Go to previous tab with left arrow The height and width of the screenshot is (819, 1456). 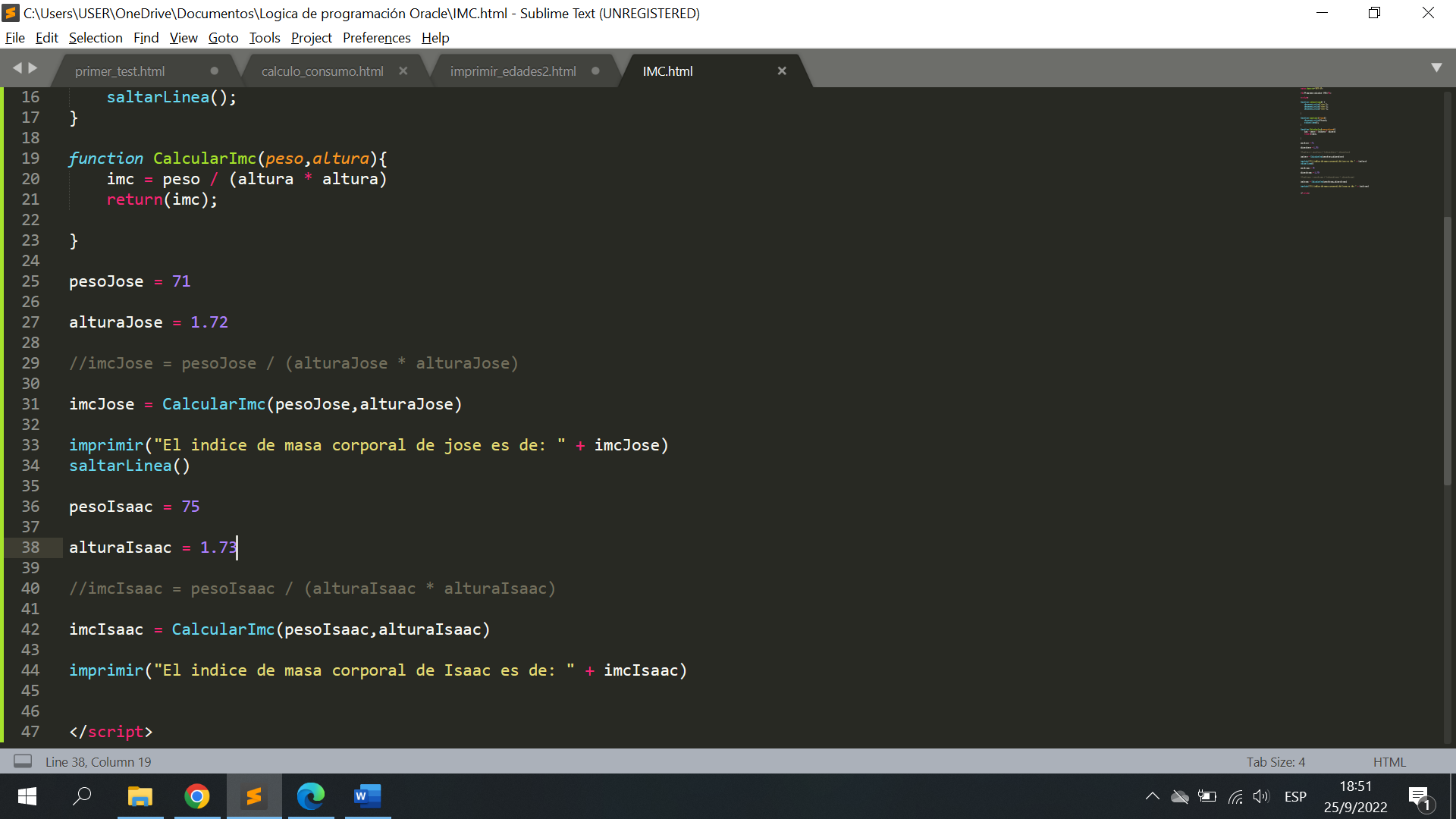17,68
